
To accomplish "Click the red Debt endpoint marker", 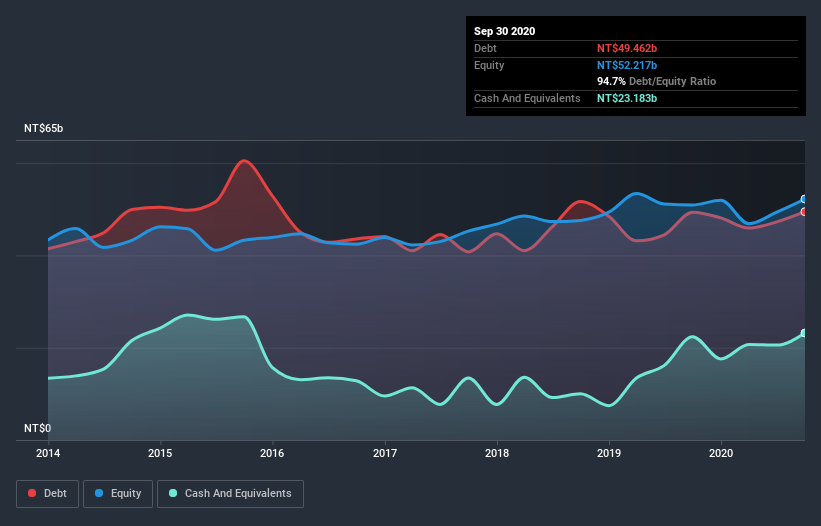I will [x=804, y=212].
